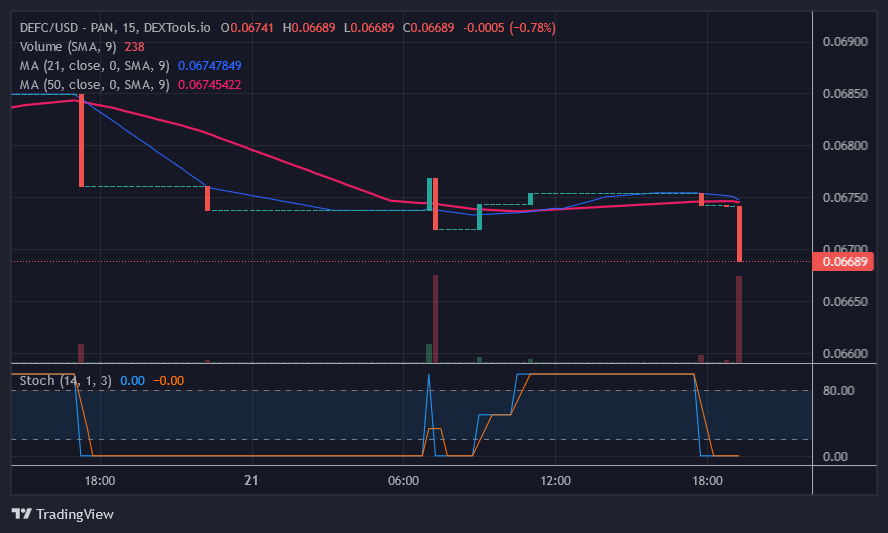Screen dimensions: 888x533
Task: Click the first 18:00 time axis label
Action: [x=100, y=481]
